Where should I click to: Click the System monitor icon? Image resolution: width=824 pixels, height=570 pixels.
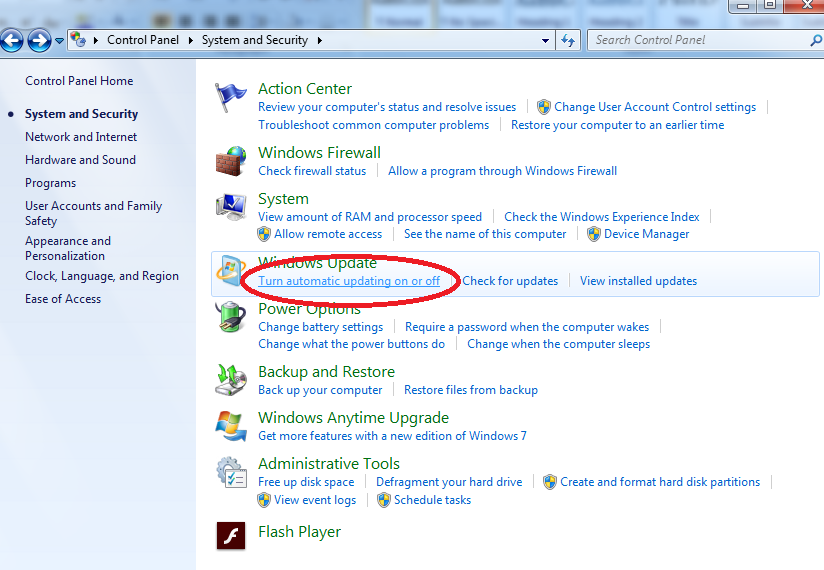click(231, 207)
